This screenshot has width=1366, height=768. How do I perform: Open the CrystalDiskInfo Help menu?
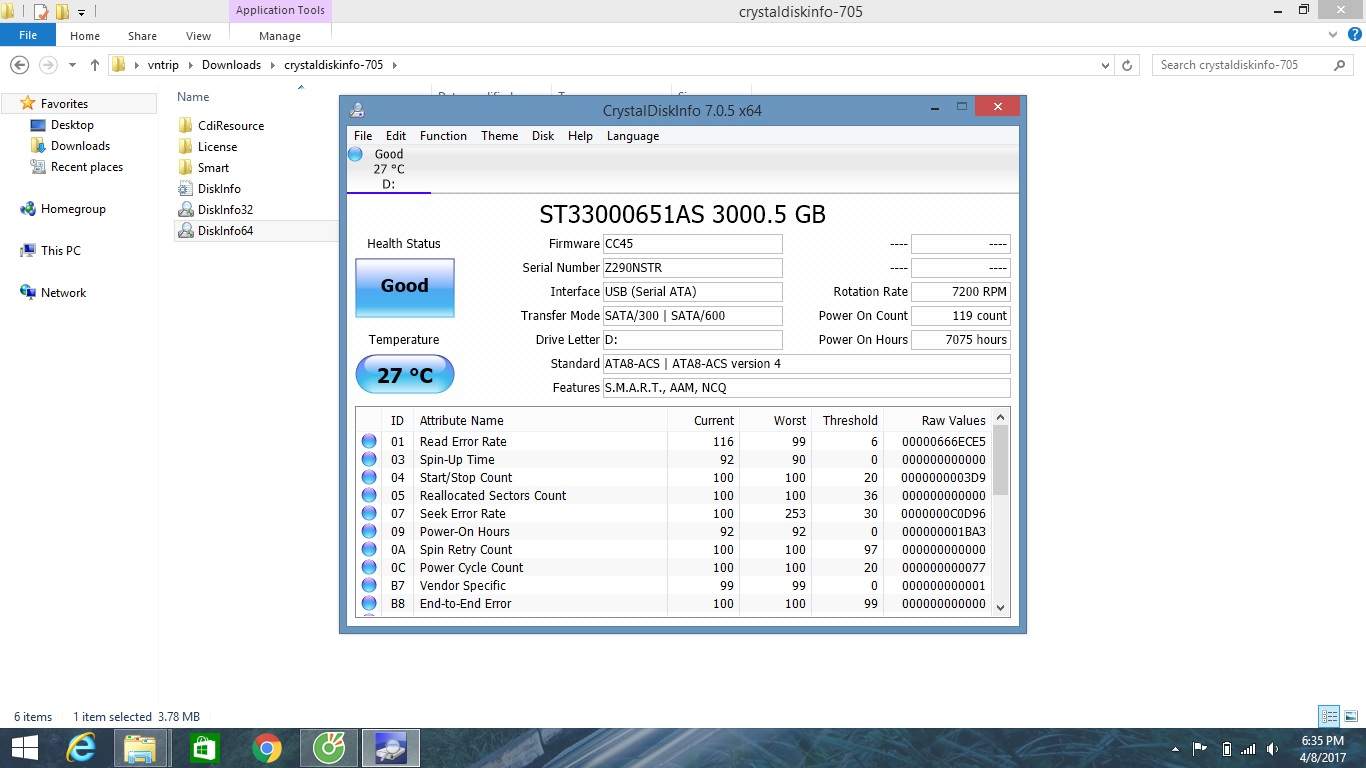(x=580, y=136)
